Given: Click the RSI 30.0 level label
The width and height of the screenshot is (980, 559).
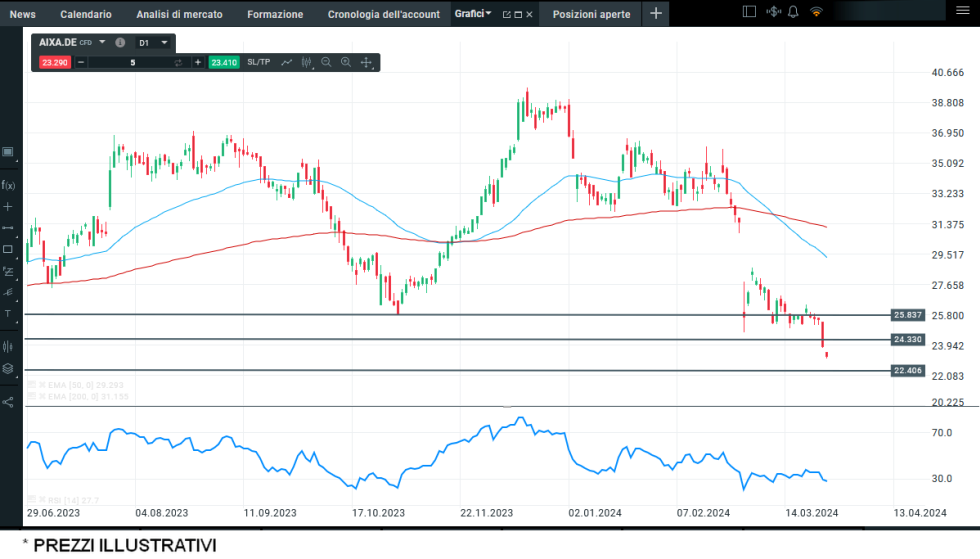Looking at the screenshot, I should (942, 478).
